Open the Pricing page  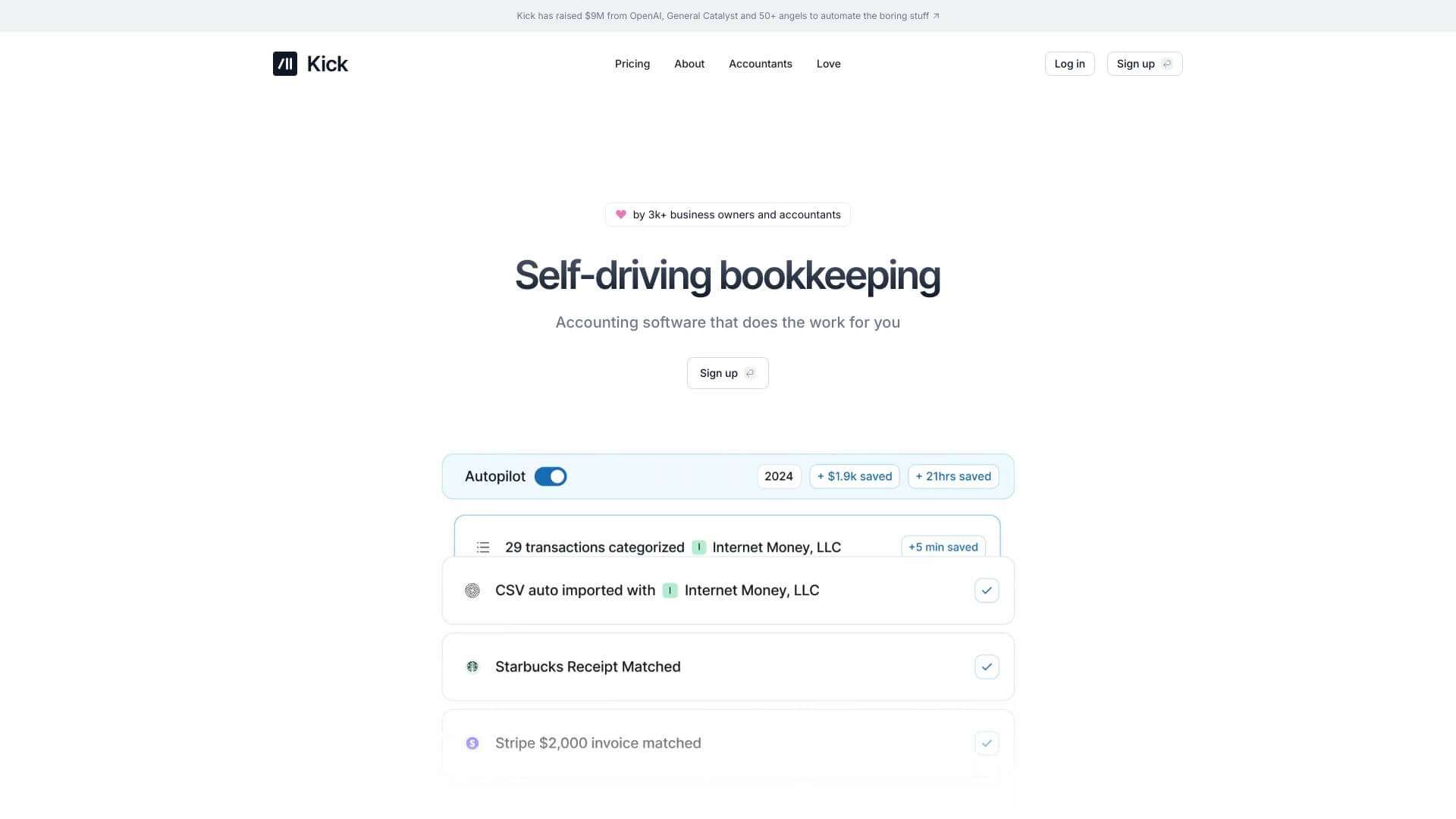pos(632,64)
